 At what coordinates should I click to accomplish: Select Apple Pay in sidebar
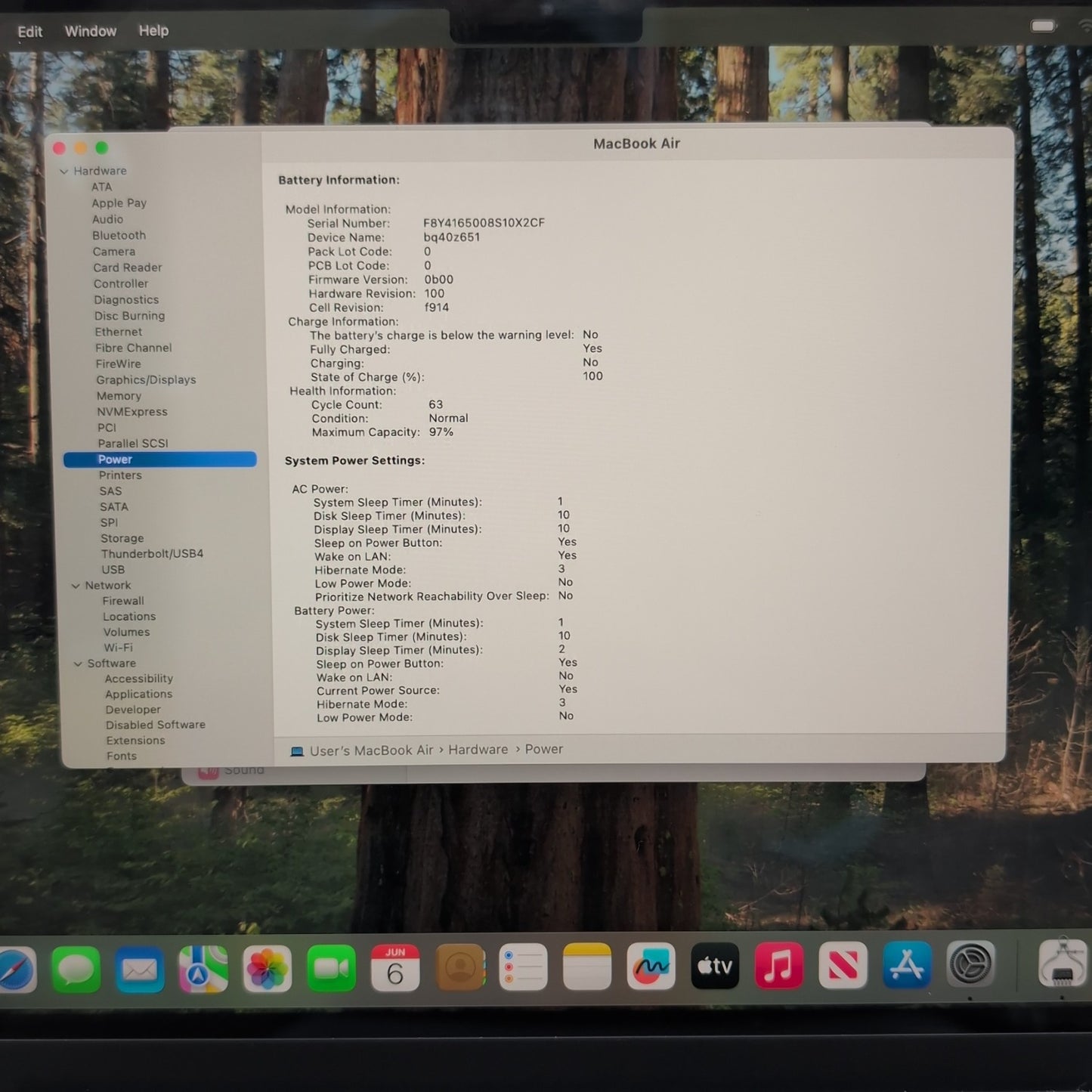pyautogui.click(x=119, y=203)
